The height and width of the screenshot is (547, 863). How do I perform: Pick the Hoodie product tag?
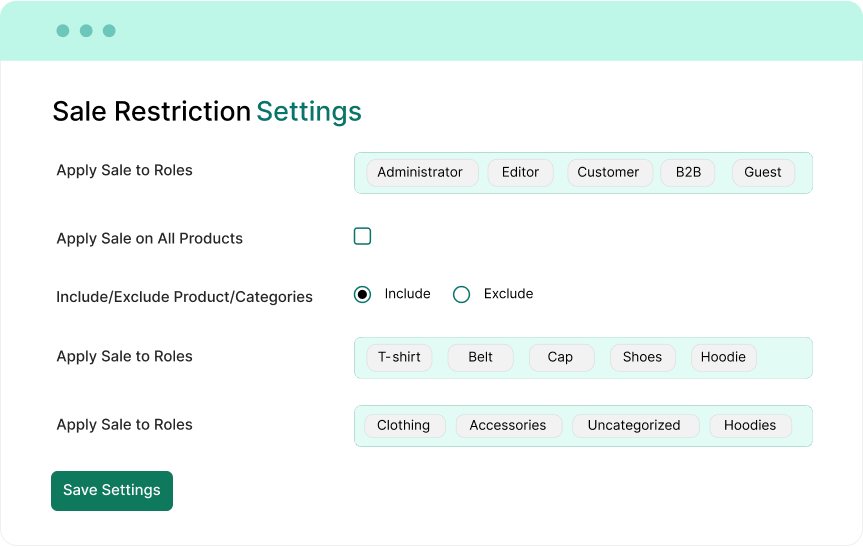tap(723, 357)
